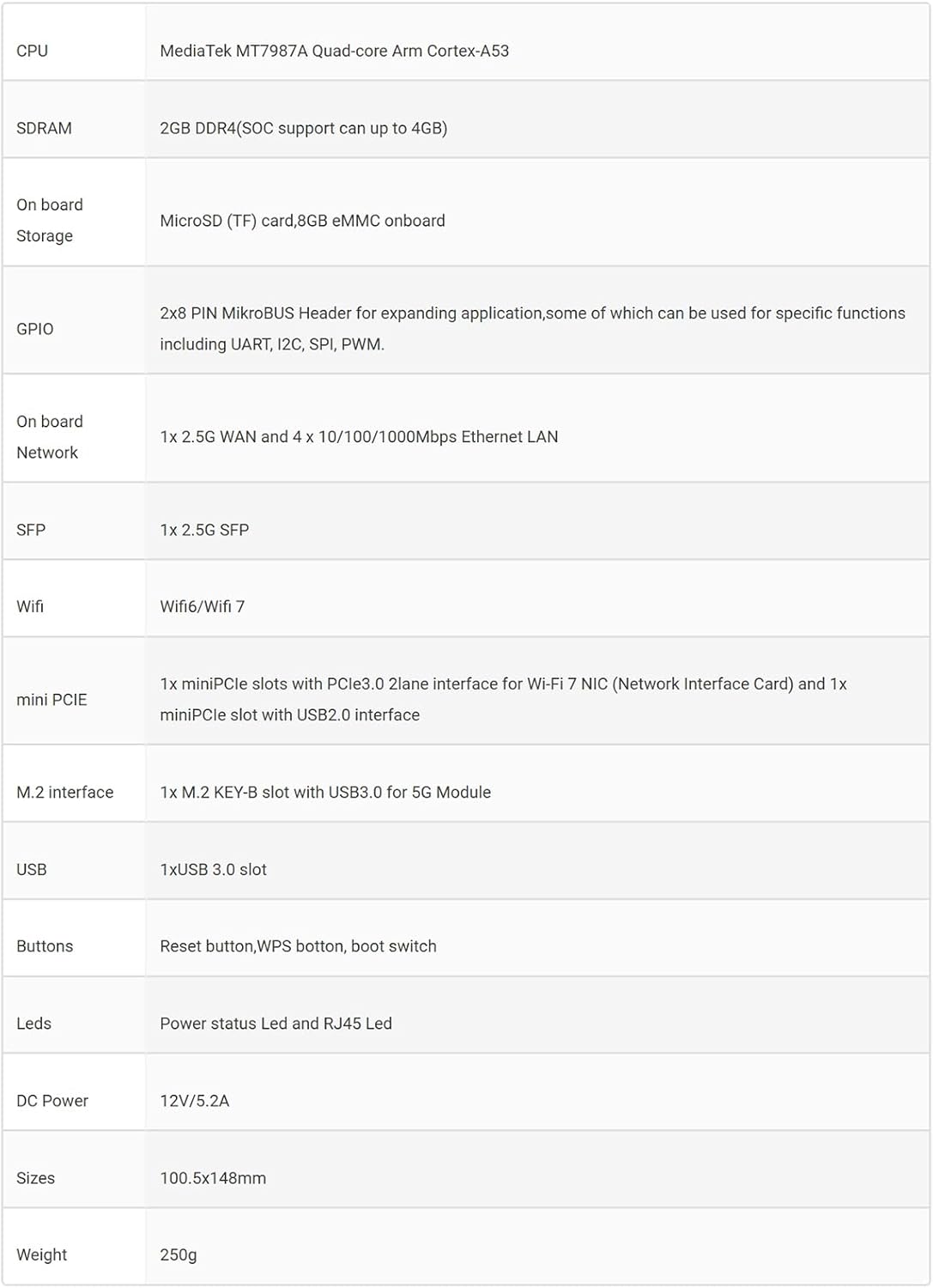
Task: Click the CPU row label
Action: tap(33, 51)
